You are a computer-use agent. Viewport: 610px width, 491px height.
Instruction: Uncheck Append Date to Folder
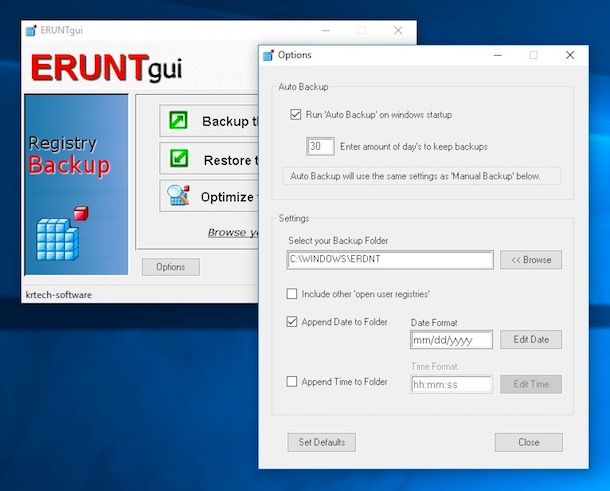[292, 322]
